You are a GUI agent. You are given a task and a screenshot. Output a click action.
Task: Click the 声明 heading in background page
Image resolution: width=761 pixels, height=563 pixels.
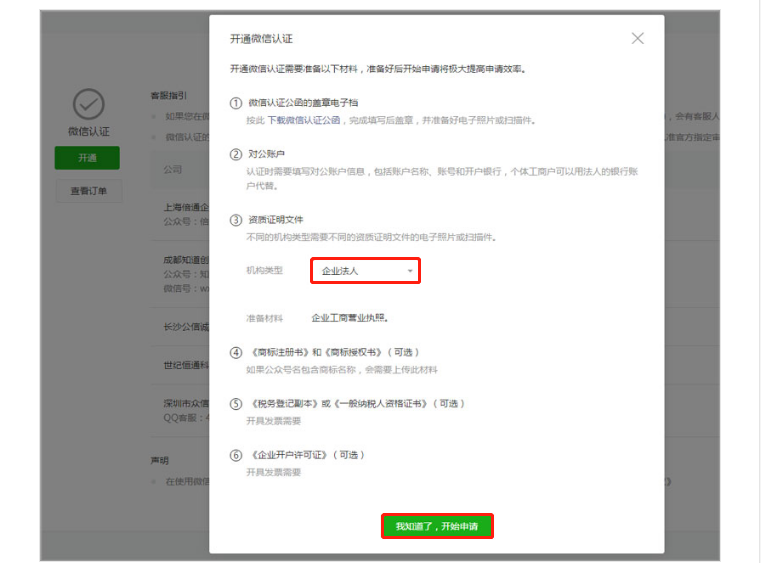tap(160, 460)
